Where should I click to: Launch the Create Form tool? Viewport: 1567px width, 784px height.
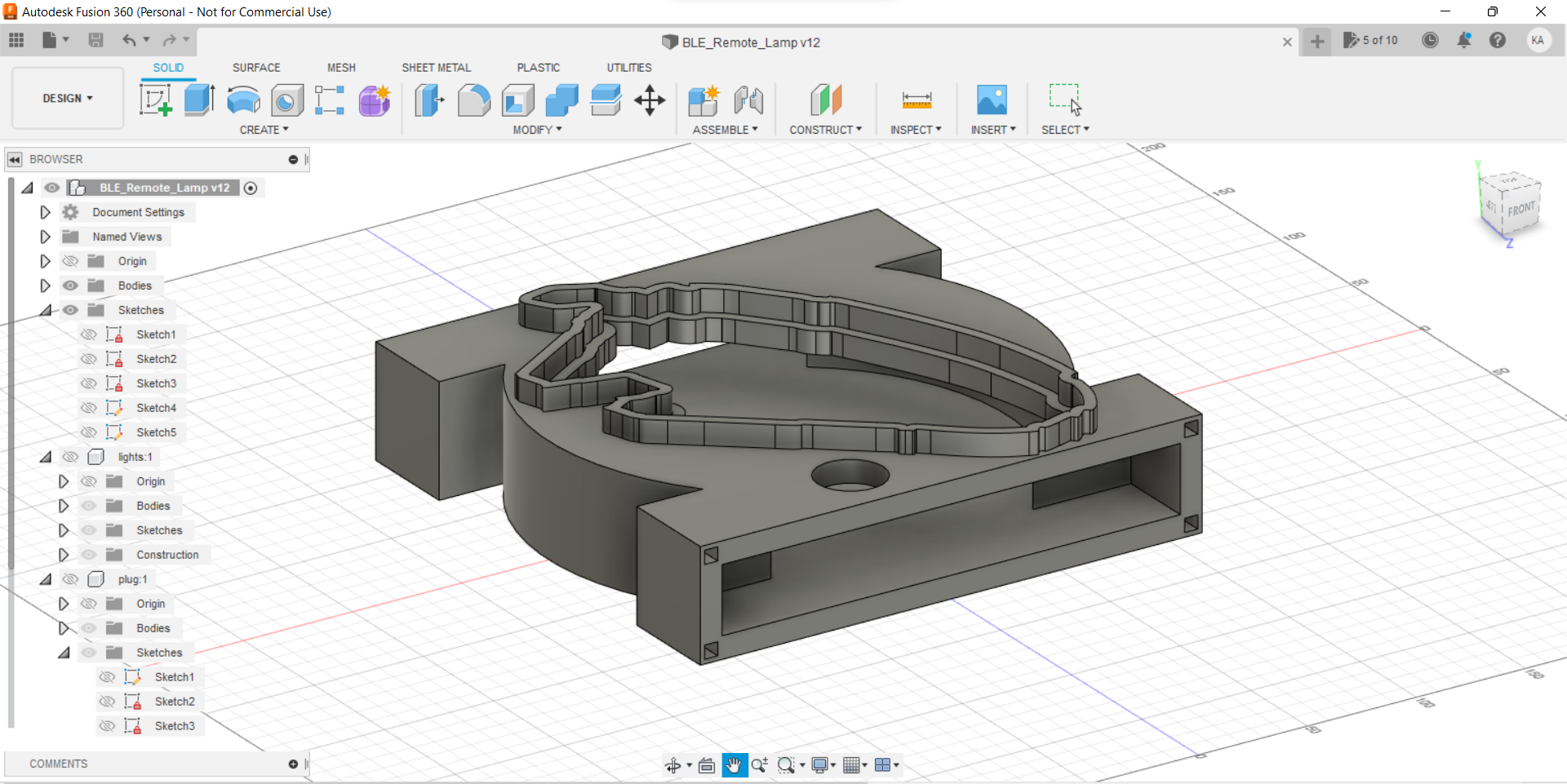(374, 100)
